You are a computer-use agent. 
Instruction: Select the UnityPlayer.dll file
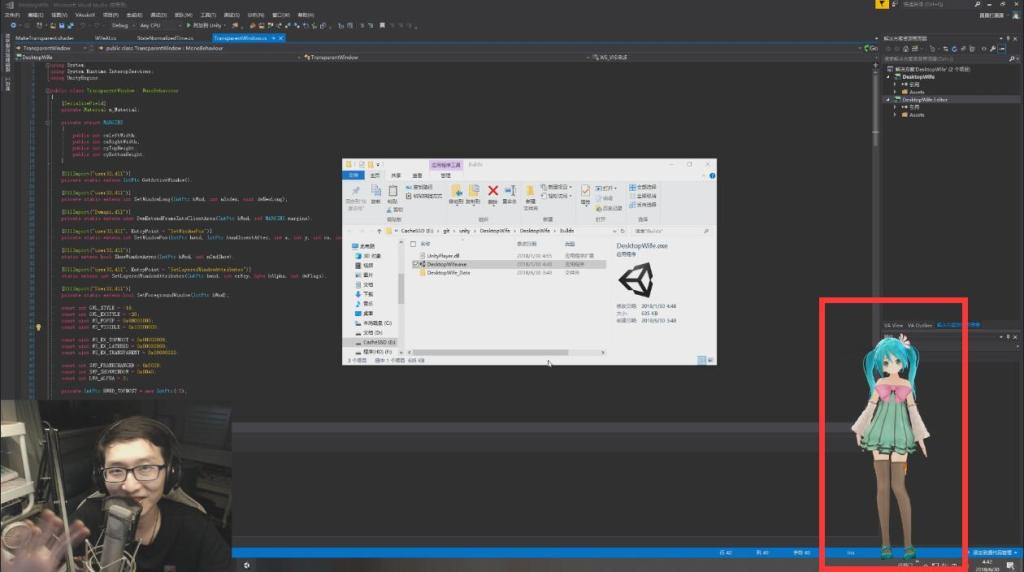443,256
